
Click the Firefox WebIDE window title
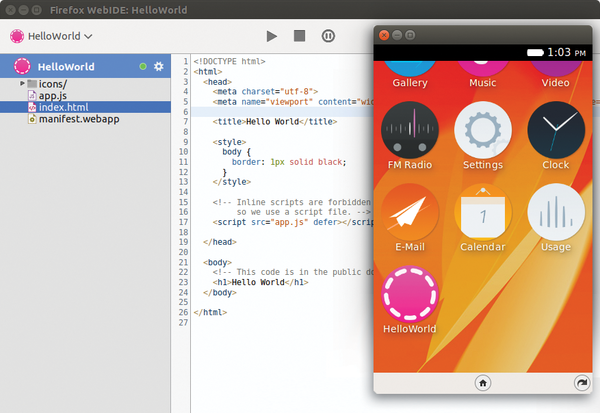click(x=119, y=10)
